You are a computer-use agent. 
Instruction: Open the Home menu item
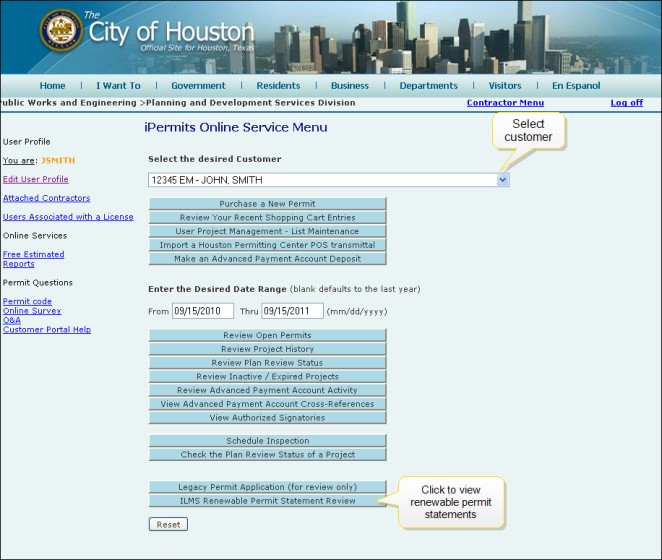click(52, 86)
